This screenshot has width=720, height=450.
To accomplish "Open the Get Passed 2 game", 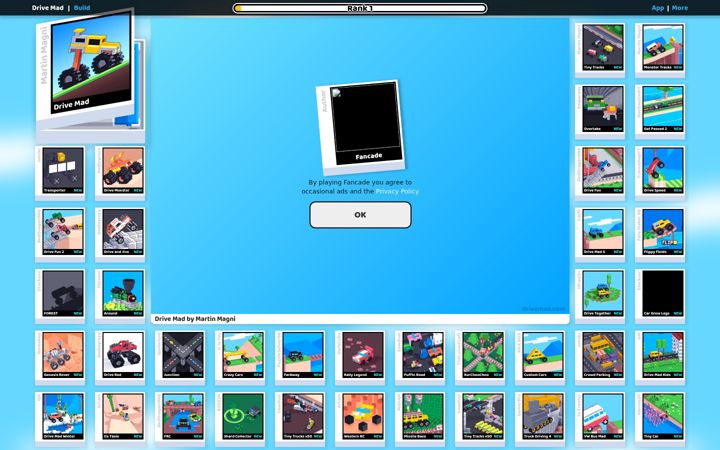I will pos(660,111).
